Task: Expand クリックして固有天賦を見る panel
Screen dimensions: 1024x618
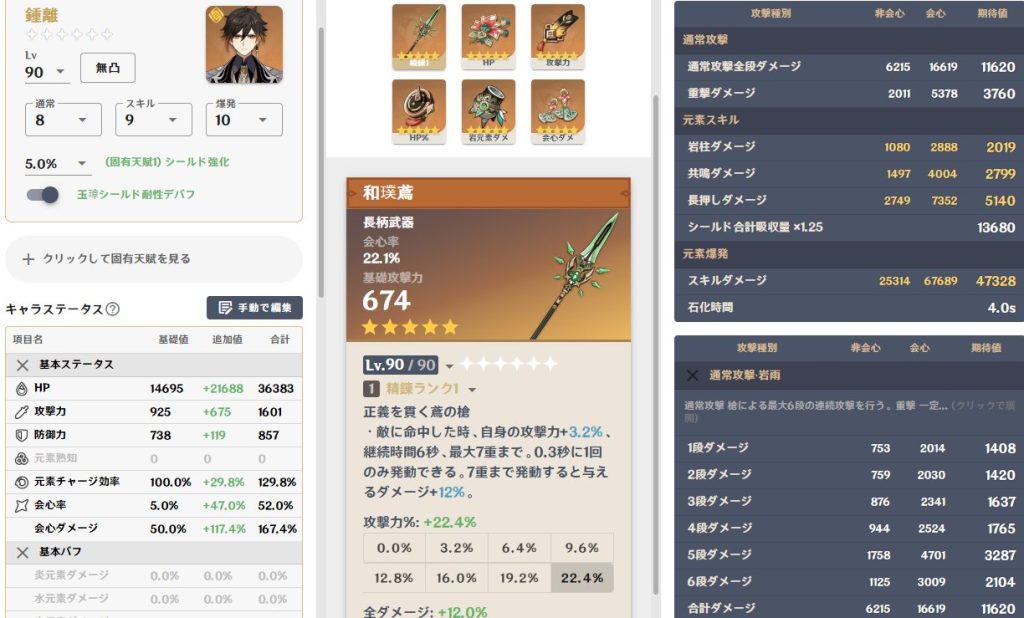Action: coord(153,259)
